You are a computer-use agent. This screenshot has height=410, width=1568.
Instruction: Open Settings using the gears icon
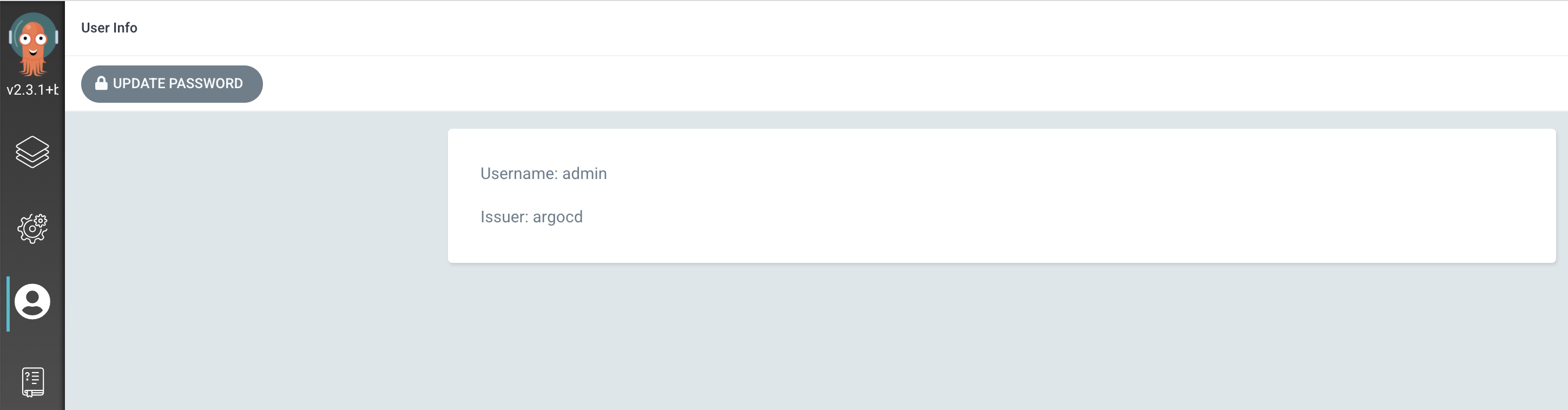[32, 229]
